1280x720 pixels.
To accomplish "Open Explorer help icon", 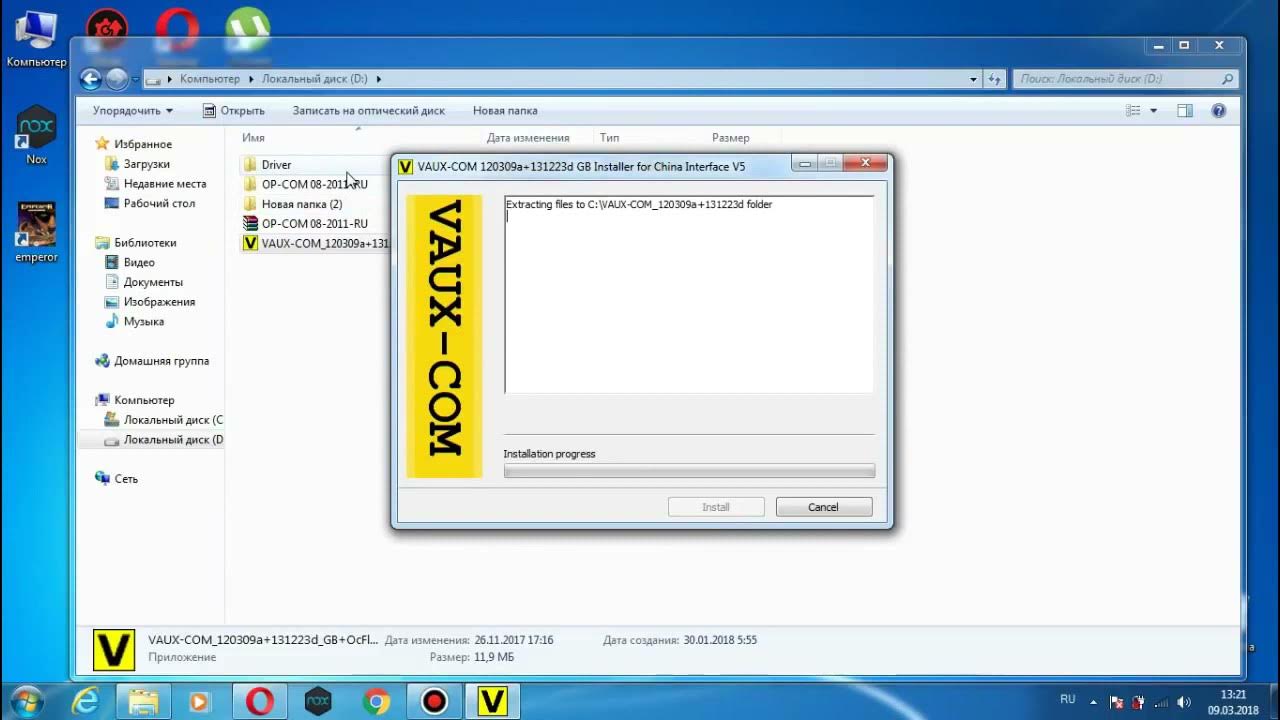I will pyautogui.click(x=1218, y=111).
